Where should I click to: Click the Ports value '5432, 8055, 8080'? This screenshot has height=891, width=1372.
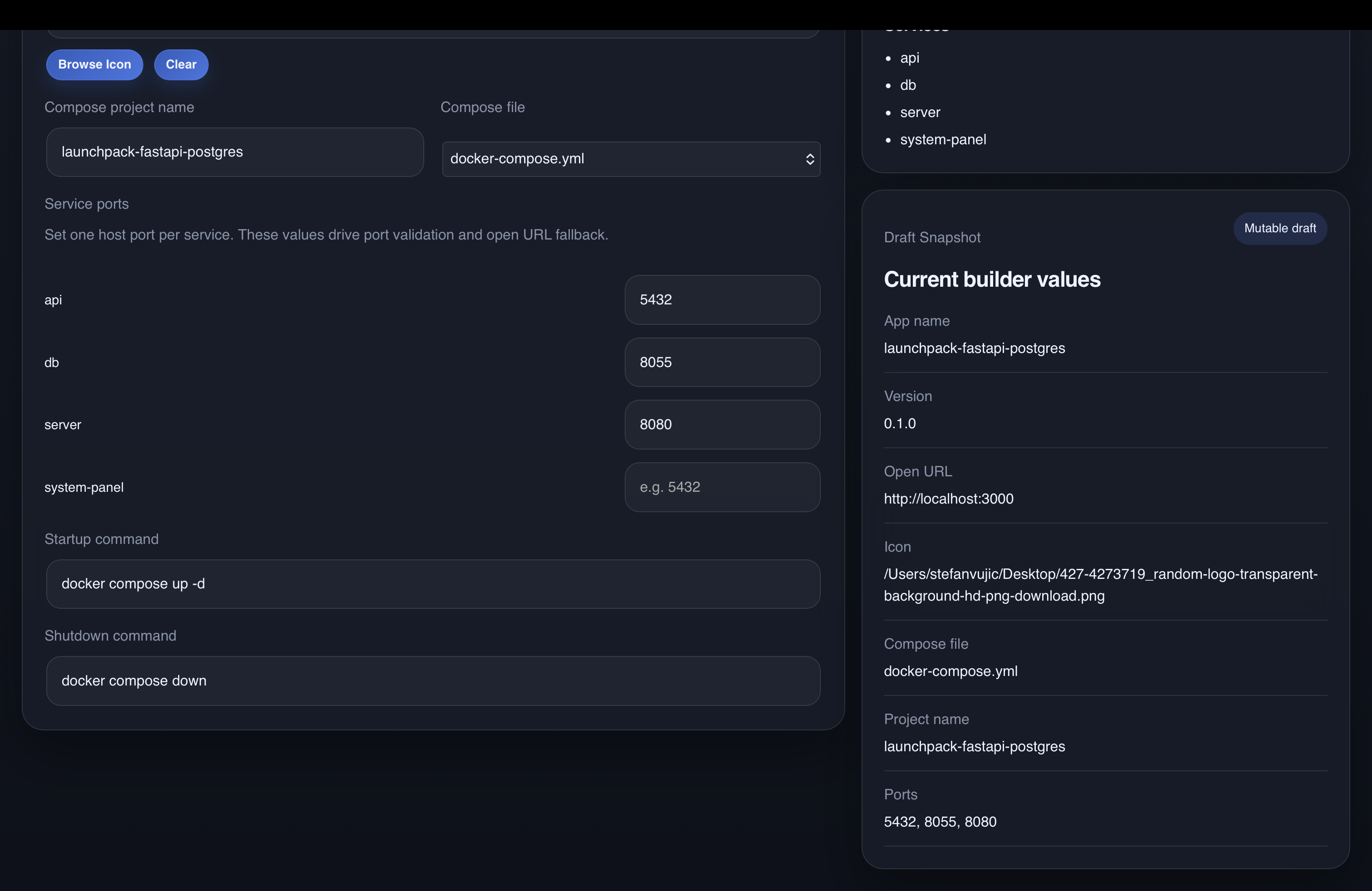(940, 822)
